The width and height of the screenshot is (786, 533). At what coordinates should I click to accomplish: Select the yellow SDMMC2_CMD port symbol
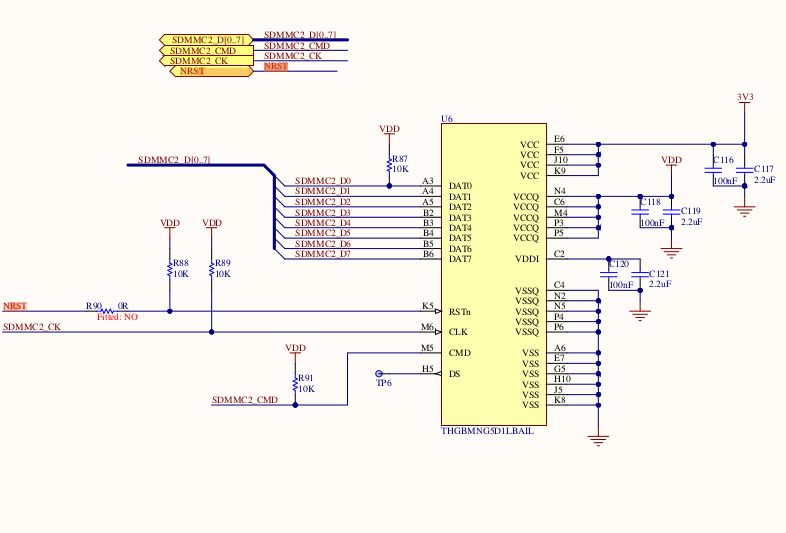pyautogui.click(x=207, y=50)
